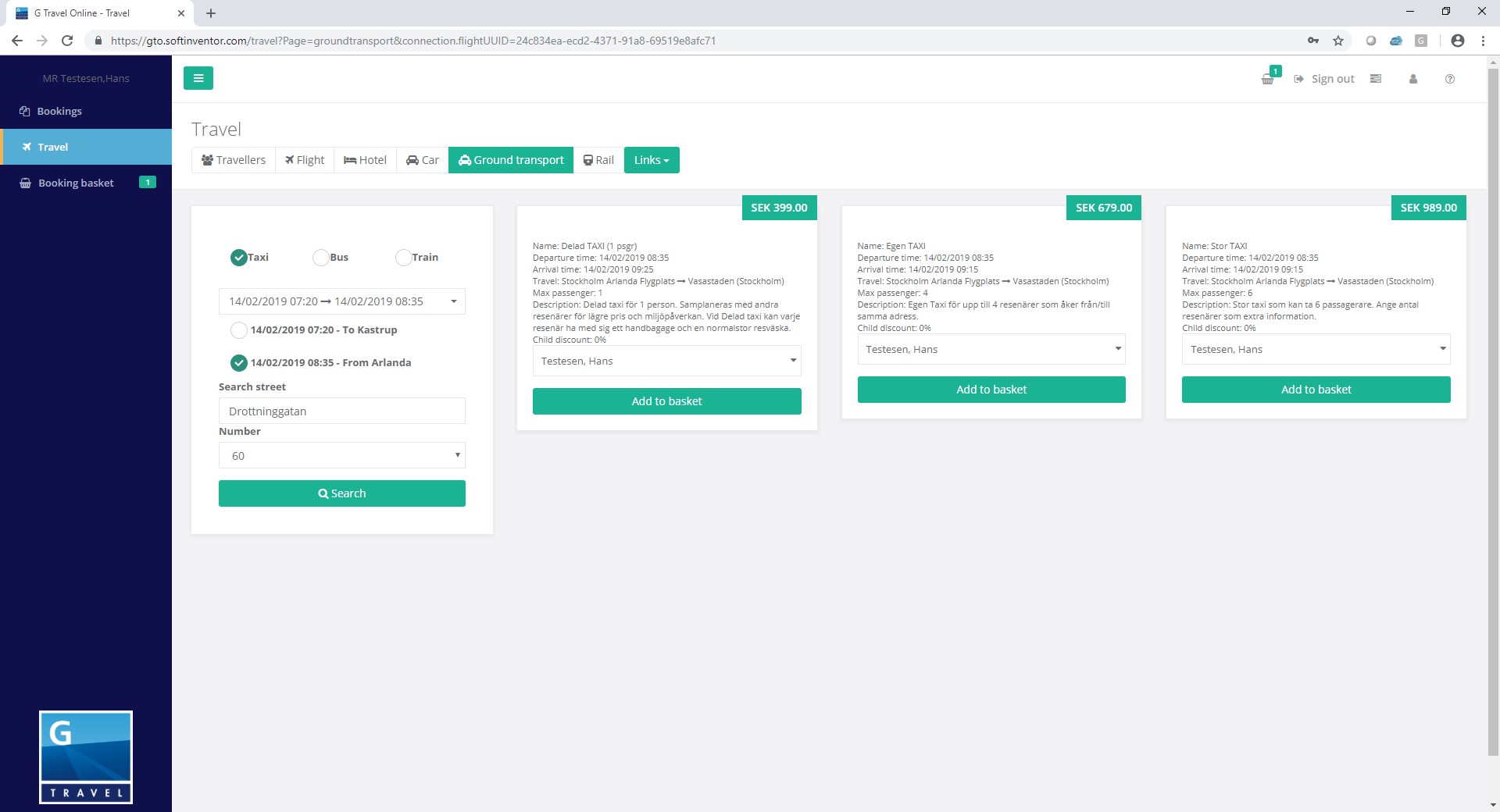Select the Train radio option

coord(403,258)
